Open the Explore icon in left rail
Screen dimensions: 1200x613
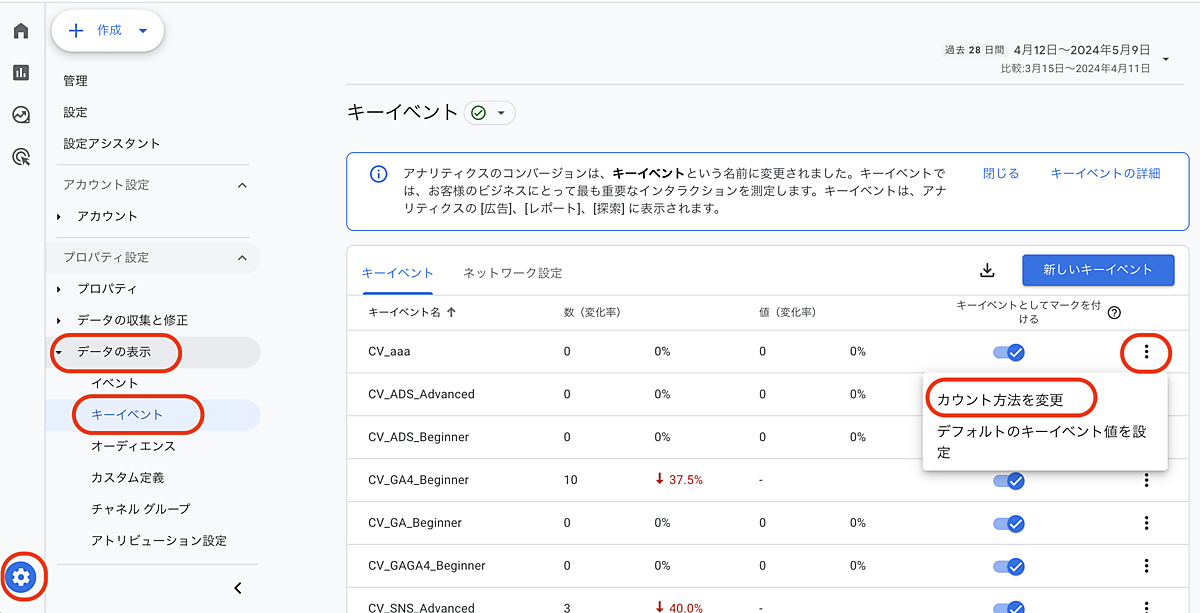(x=21, y=115)
